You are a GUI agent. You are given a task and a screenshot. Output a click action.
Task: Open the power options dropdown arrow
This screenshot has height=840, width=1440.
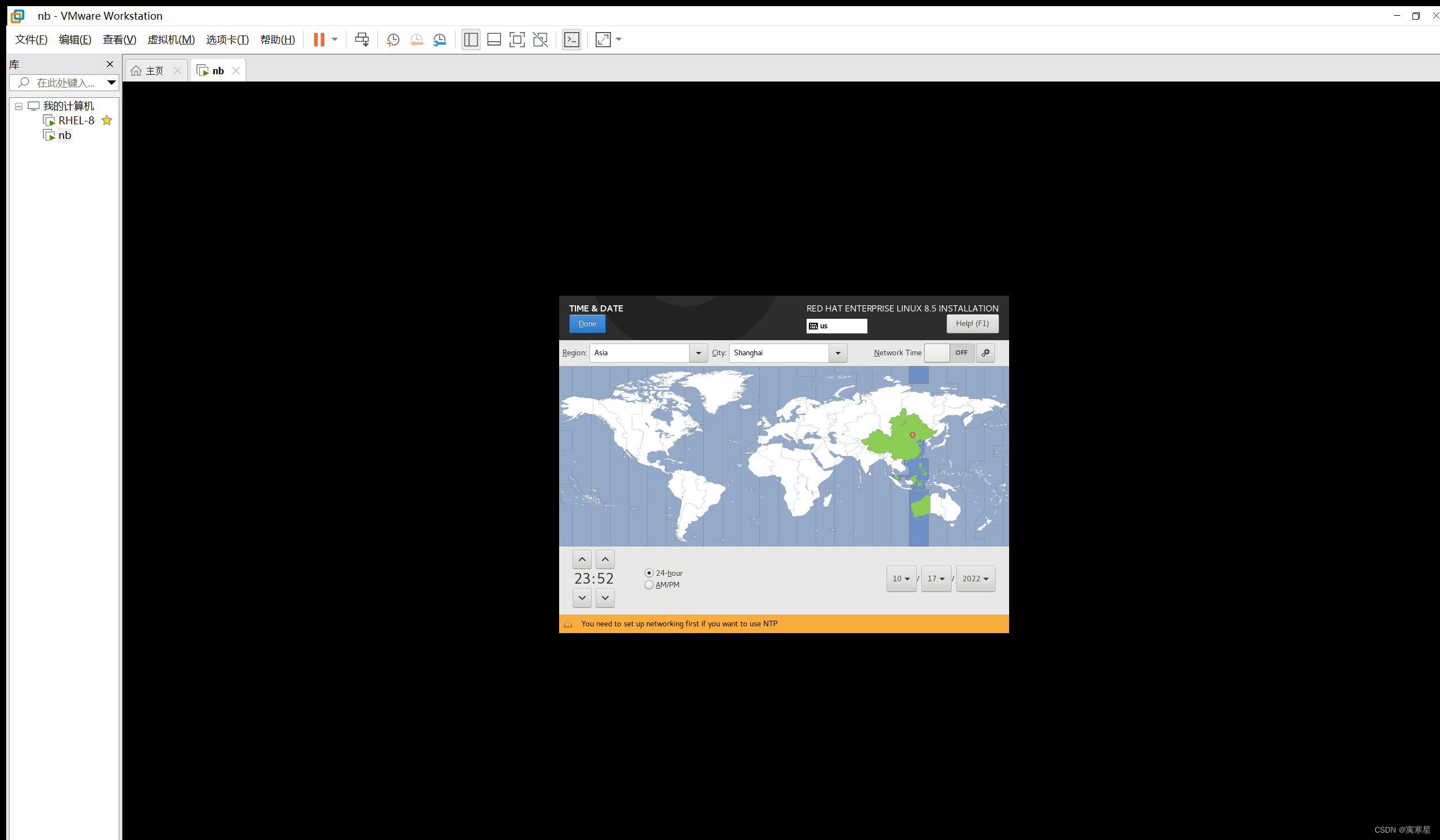point(335,39)
